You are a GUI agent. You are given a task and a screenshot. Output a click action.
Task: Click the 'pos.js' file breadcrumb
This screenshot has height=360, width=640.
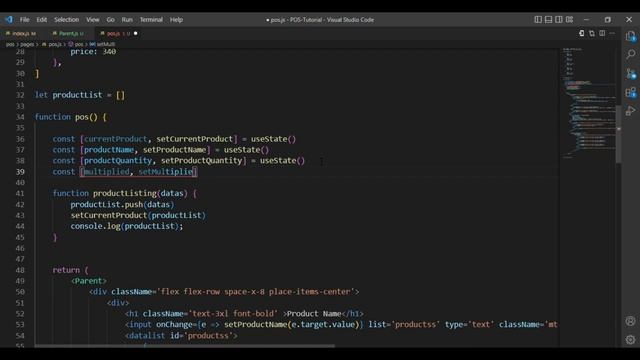tap(52, 44)
